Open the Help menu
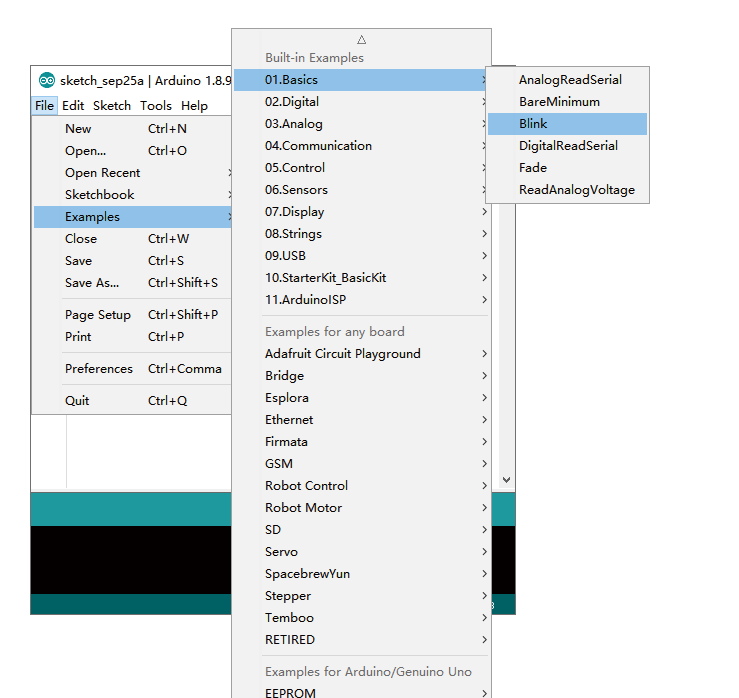 point(194,106)
